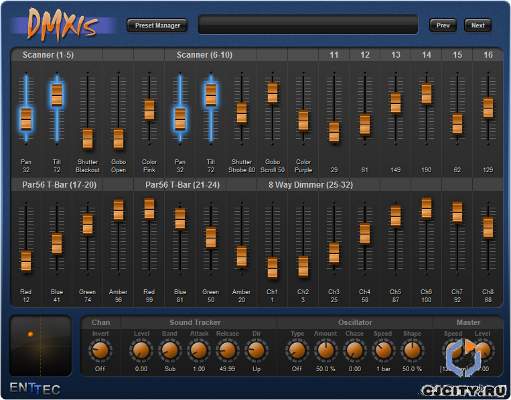Screen dimensions: 511x400
Task: Click the Sound Tracker Release knob
Action: pos(227,350)
